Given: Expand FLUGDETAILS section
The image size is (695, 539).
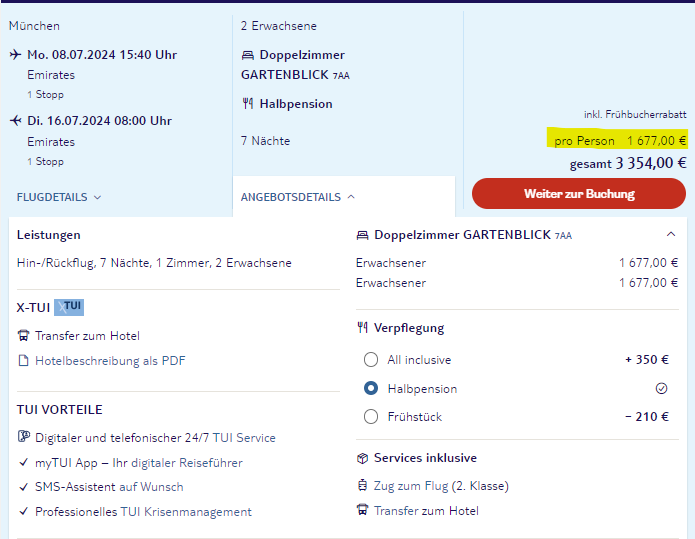Looking at the screenshot, I should tap(59, 197).
